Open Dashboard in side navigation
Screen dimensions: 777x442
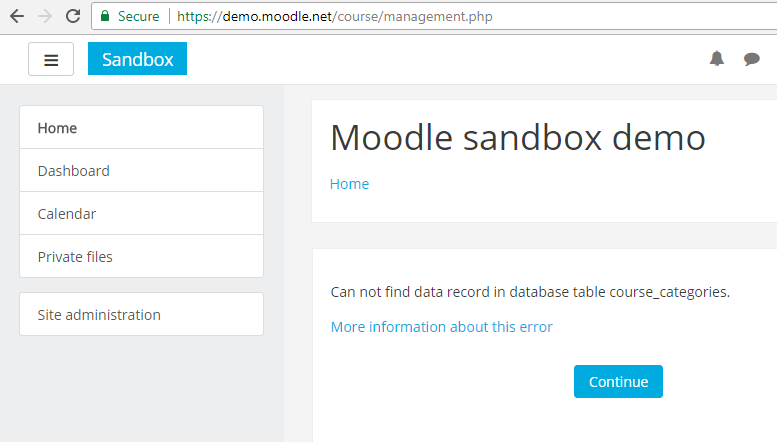pos(141,170)
